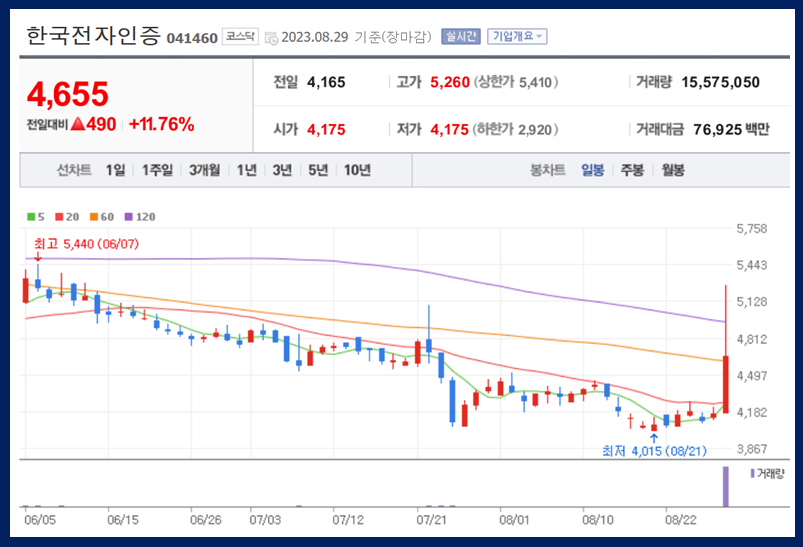Click the green 5-day moving average swatch
This screenshot has height=547, width=803.
pyautogui.click(x=31, y=217)
